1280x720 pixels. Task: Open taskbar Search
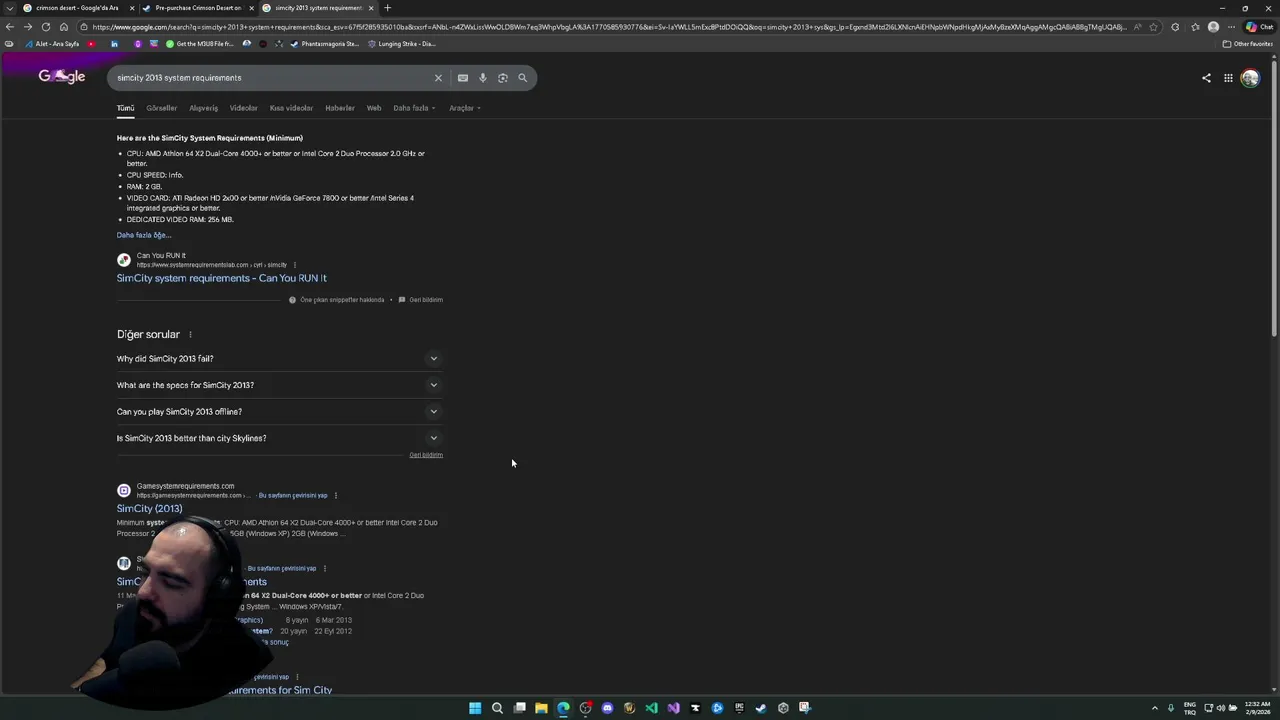point(497,708)
